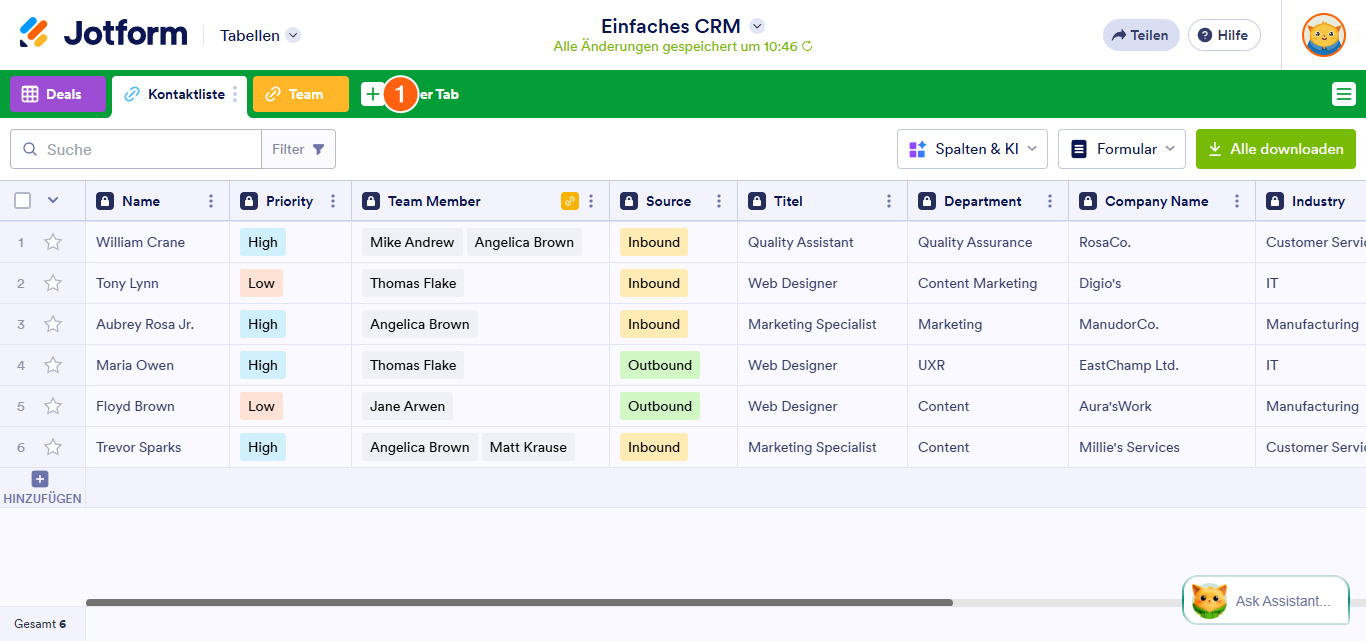Expand the Einfaches CRM title dropdown
Screen dimensions: 1366x641
pos(757,26)
